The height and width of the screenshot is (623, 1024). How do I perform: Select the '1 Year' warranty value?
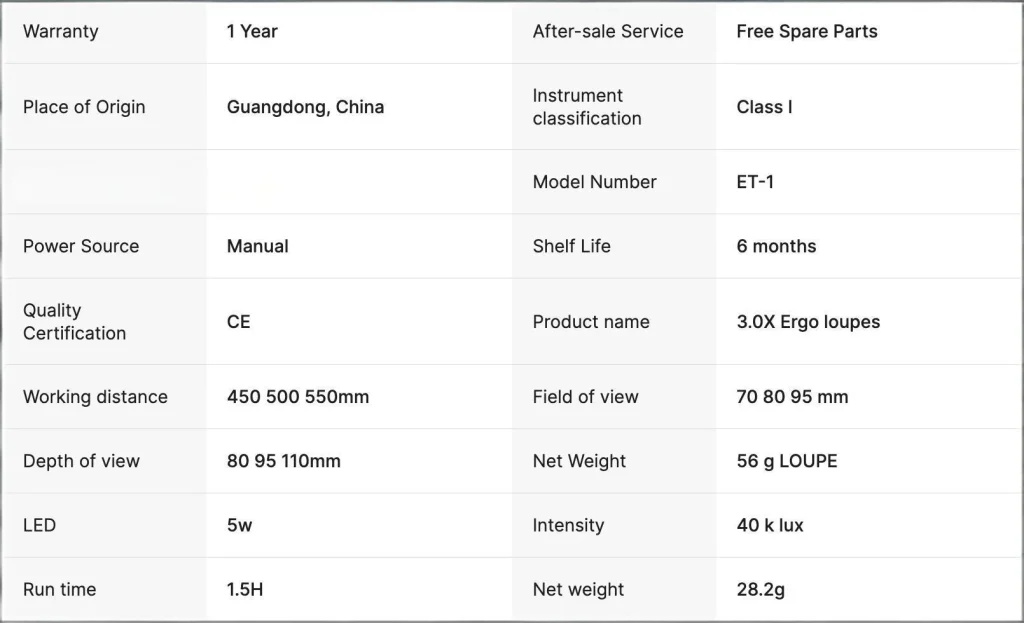252,31
